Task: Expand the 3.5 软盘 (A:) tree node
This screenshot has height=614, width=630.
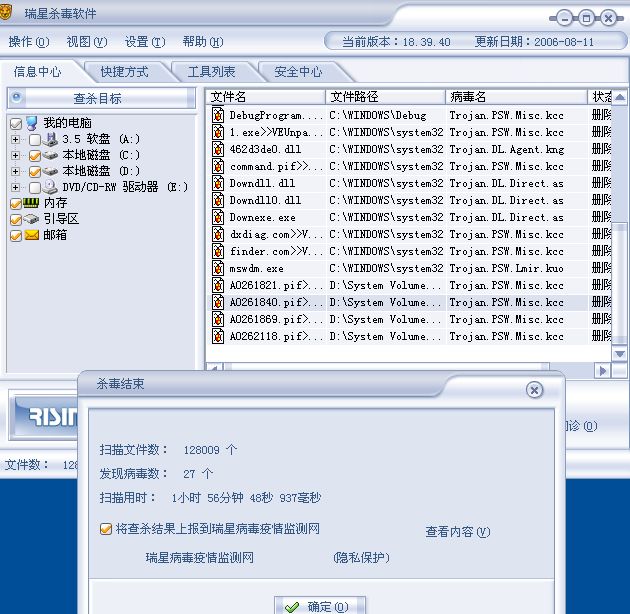Action: tap(15, 139)
